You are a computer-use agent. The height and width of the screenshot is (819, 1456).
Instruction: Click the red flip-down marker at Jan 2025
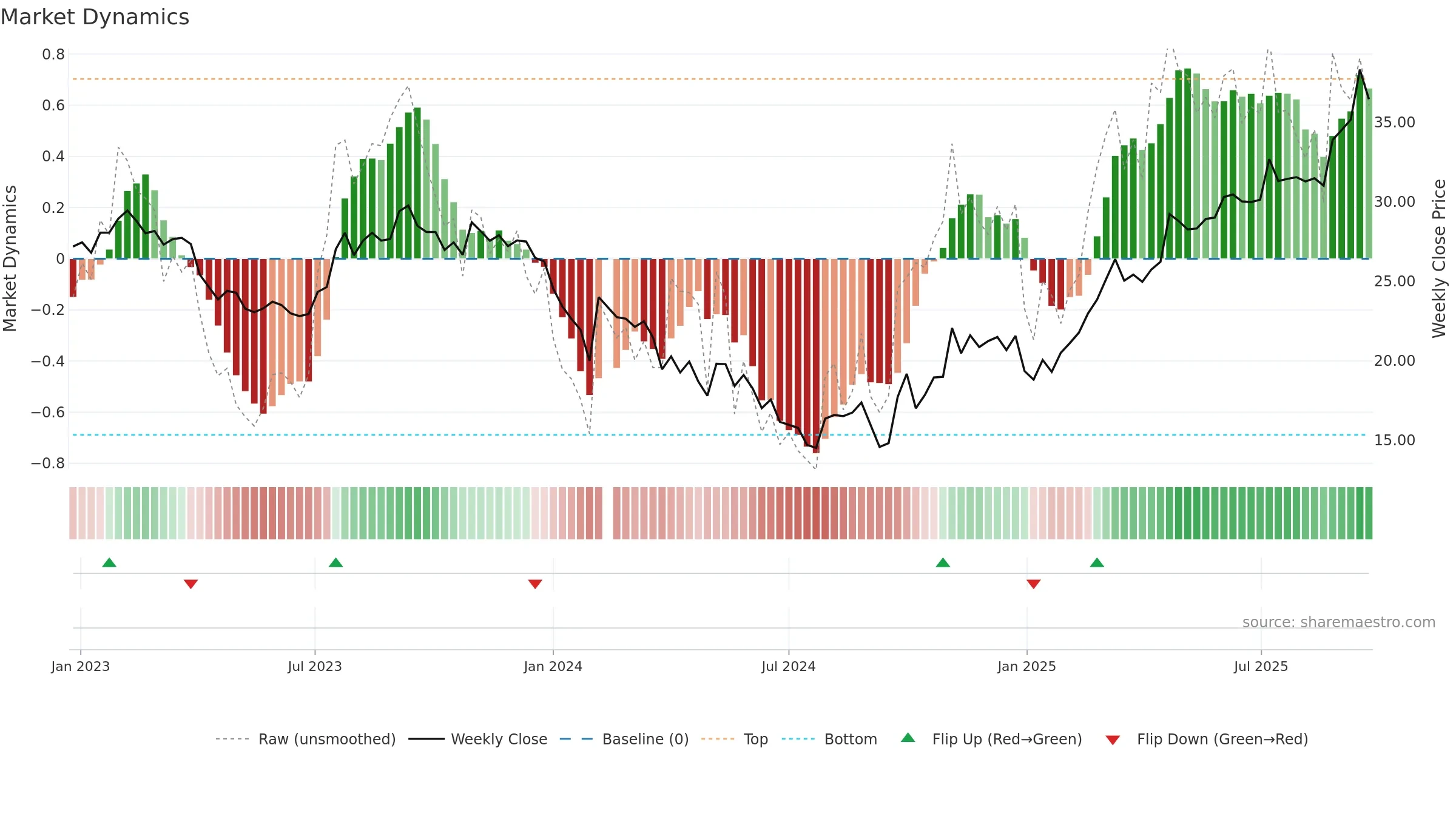pyautogui.click(x=1034, y=584)
